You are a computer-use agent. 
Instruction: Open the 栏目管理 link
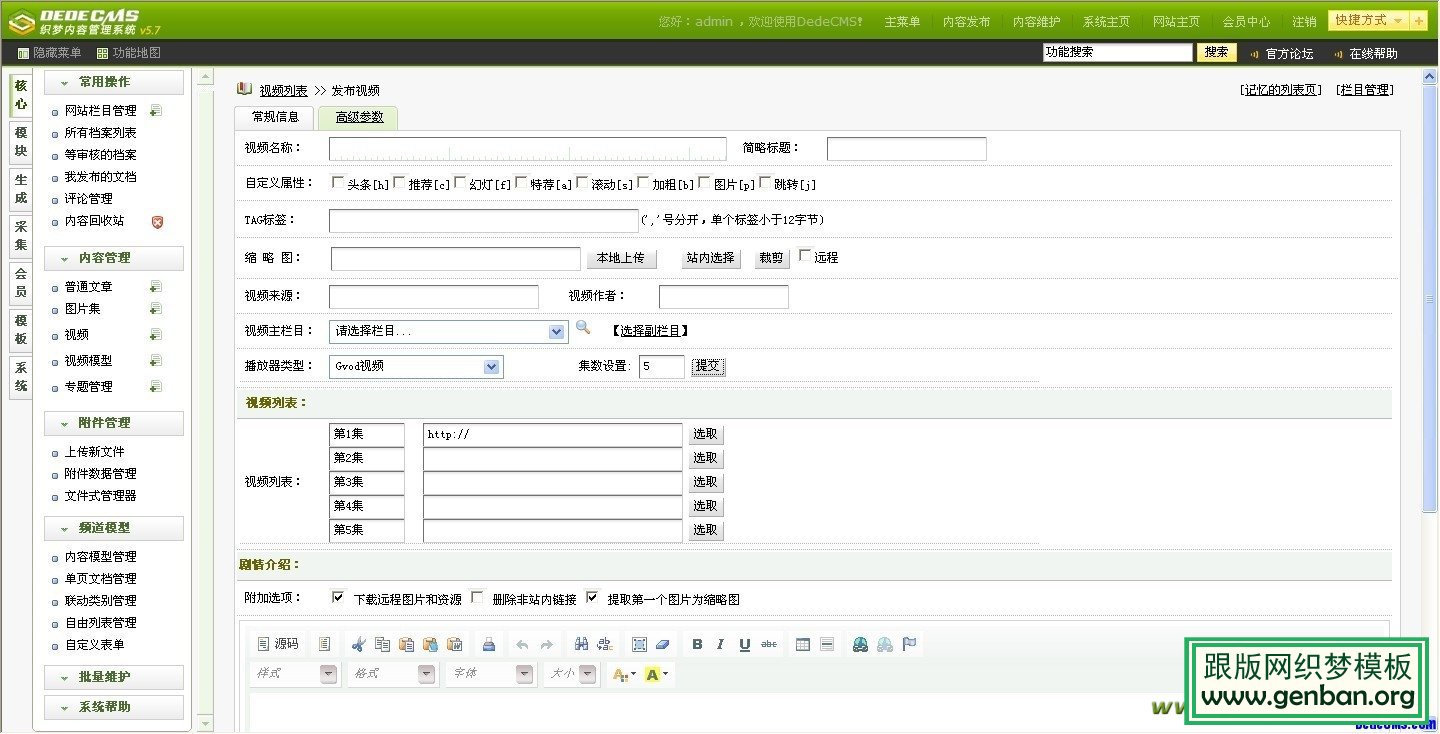coord(1365,90)
